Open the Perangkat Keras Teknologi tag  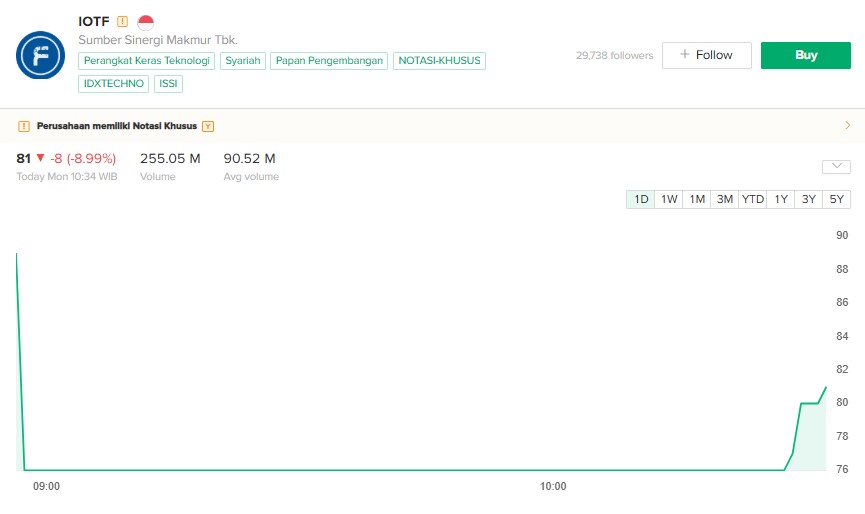coord(147,61)
